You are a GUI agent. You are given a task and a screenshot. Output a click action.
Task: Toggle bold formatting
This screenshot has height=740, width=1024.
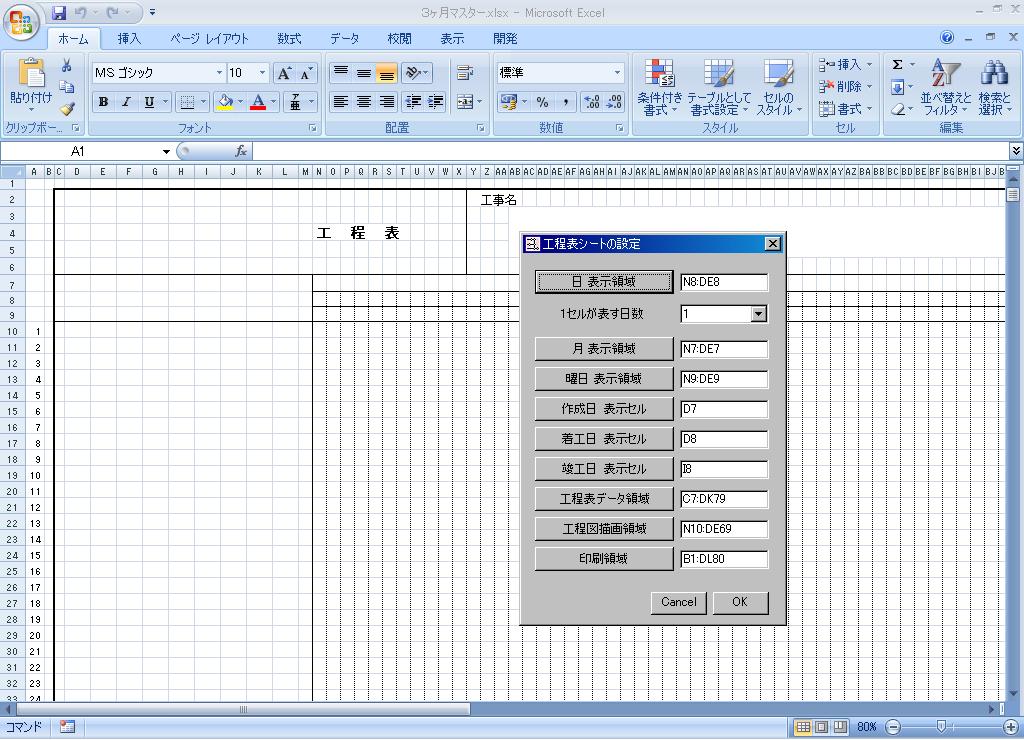tap(103, 102)
